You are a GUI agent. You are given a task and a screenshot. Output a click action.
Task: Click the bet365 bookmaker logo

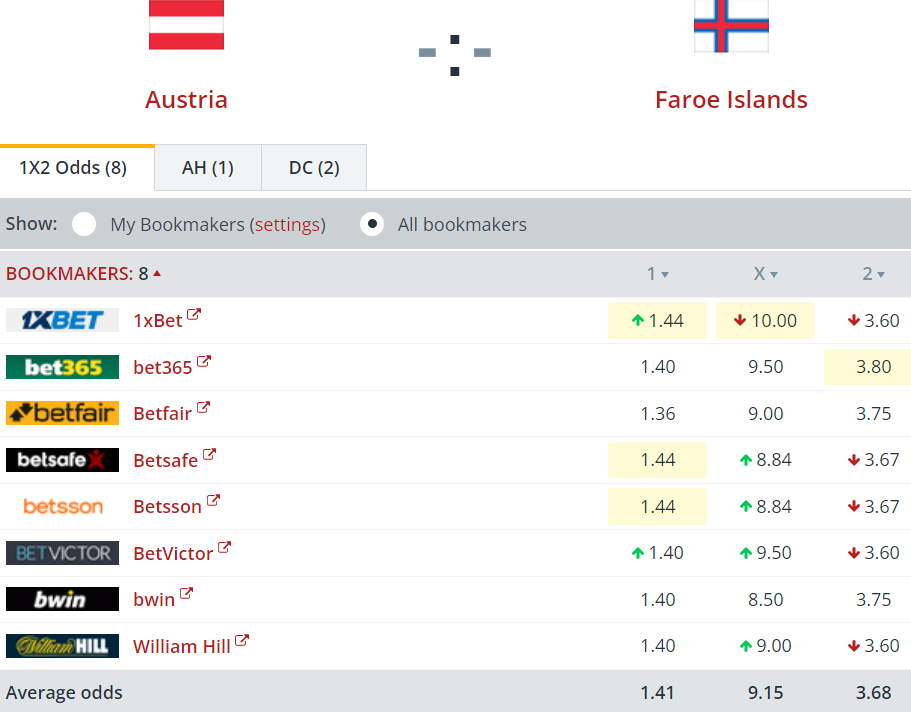point(62,367)
